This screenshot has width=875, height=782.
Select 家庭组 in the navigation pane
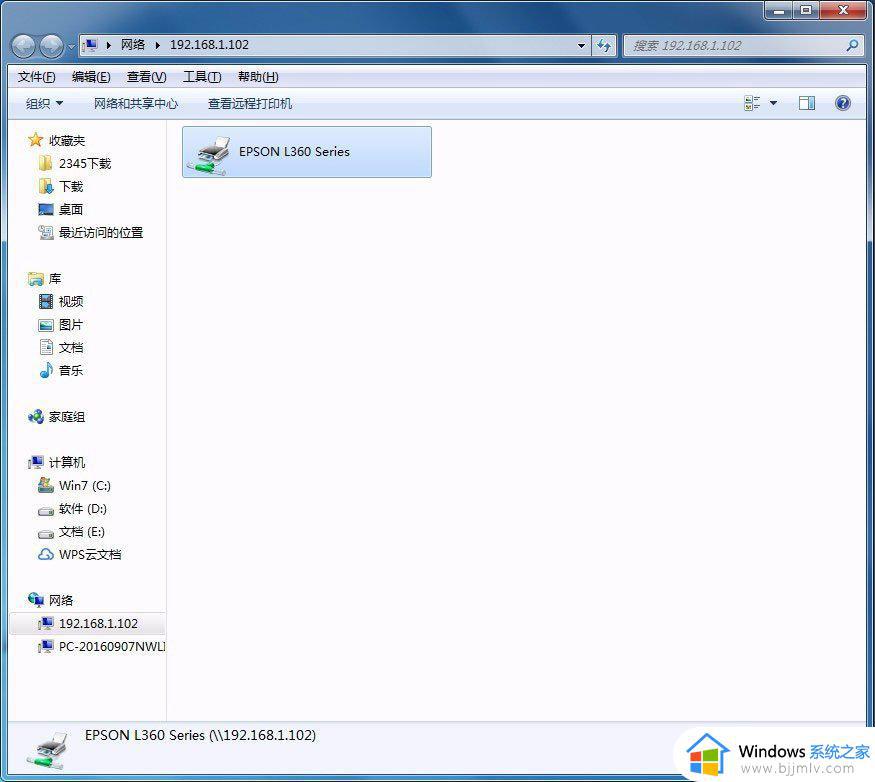(x=67, y=417)
